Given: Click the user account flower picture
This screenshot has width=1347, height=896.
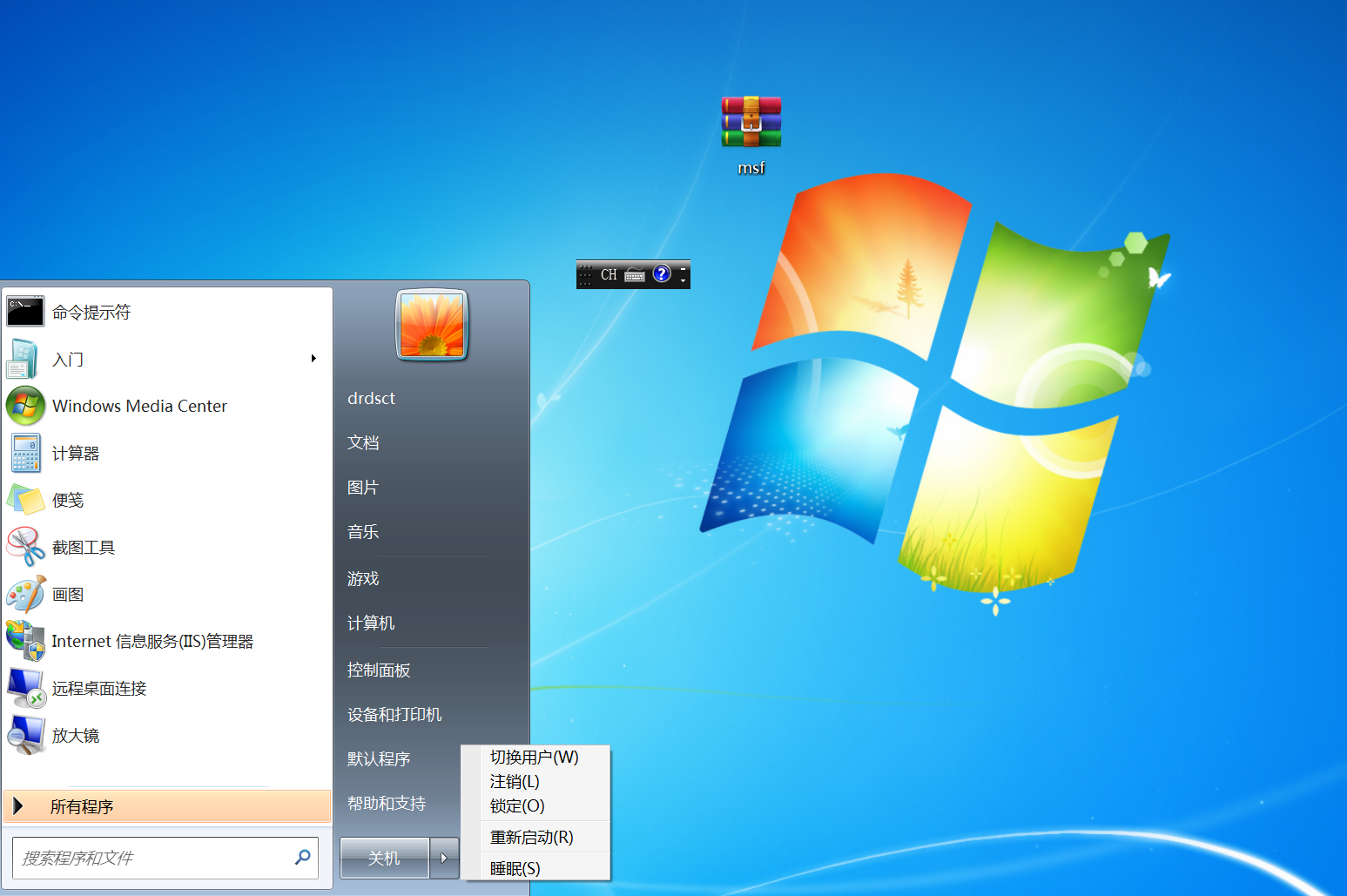Looking at the screenshot, I should pyautogui.click(x=433, y=325).
